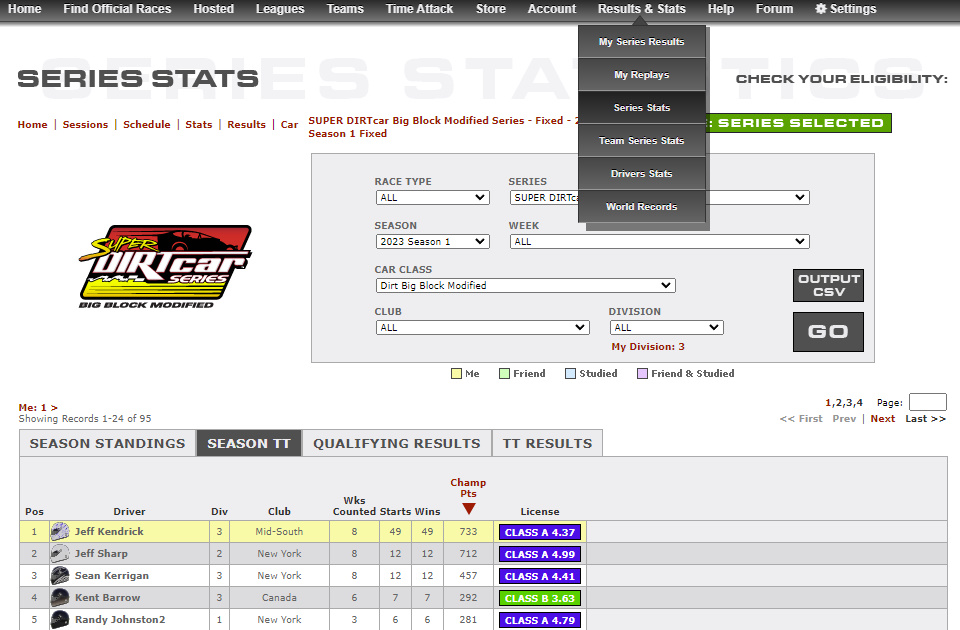Open the Race Type dropdown

(432, 198)
